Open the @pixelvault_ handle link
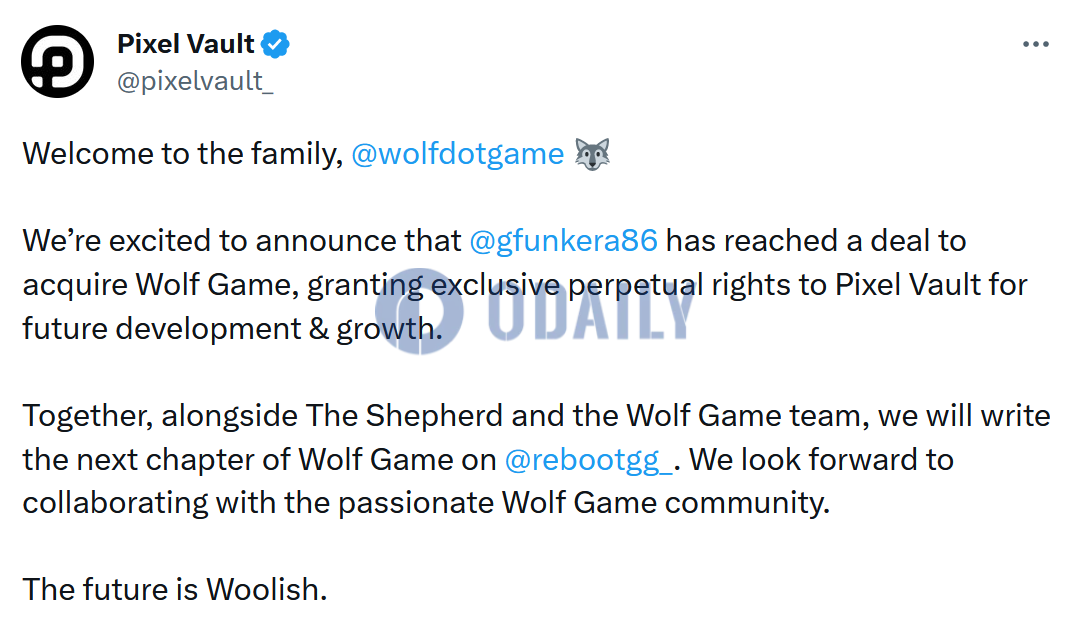The height and width of the screenshot is (624, 1072). point(195,81)
